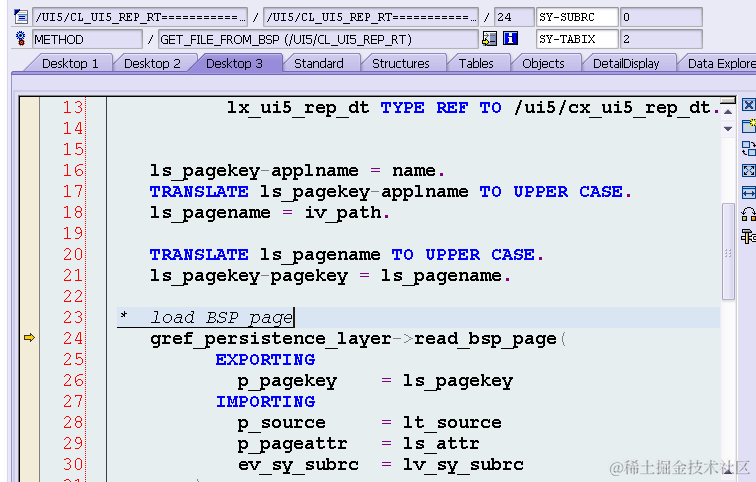Click the SY-TABIX field
The image size is (756, 482).
point(577,39)
